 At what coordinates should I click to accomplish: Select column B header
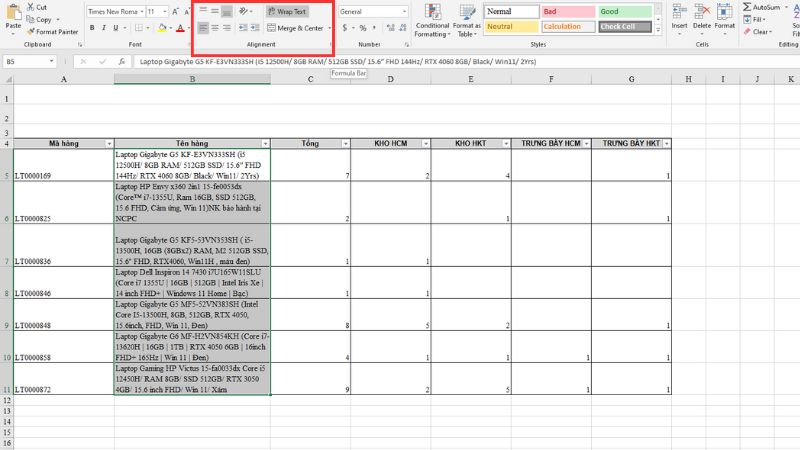pyautogui.click(x=192, y=79)
